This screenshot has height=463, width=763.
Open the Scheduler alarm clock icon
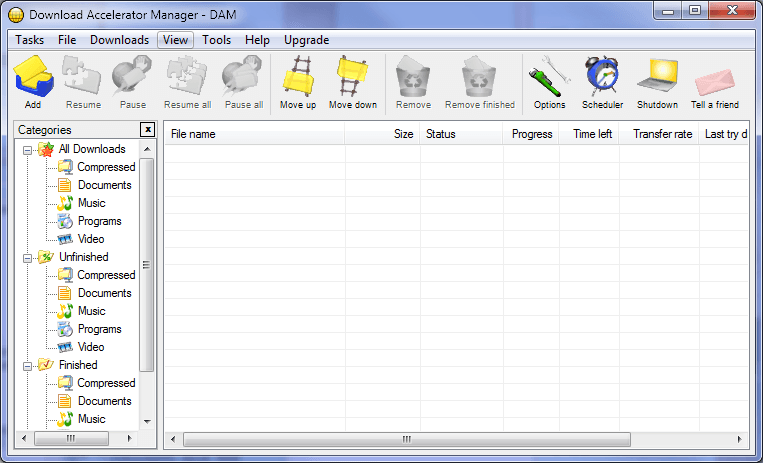[x=602, y=75]
